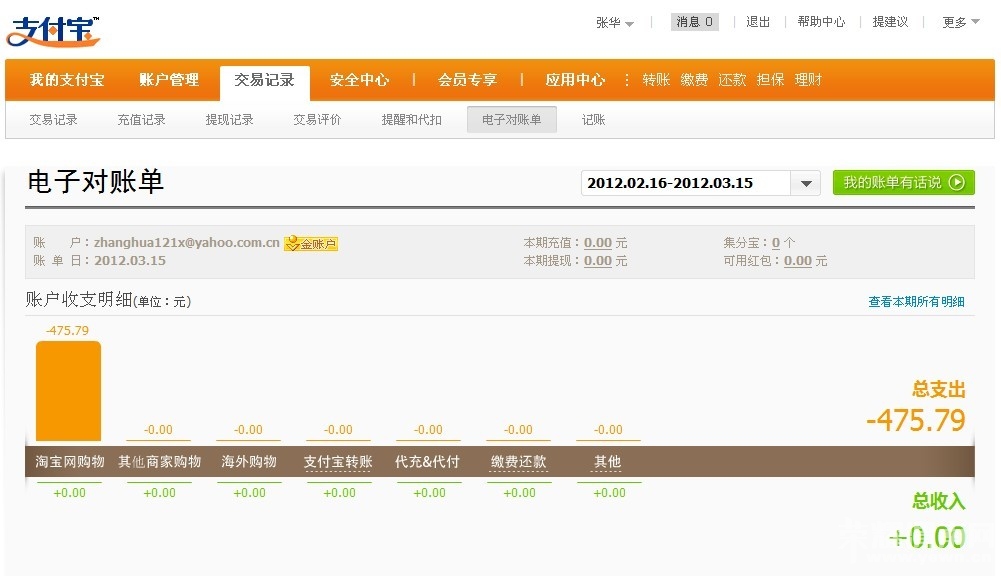Screen dimensions: 1001x576
Task: Select the 海外购物 category
Action: pos(249,461)
